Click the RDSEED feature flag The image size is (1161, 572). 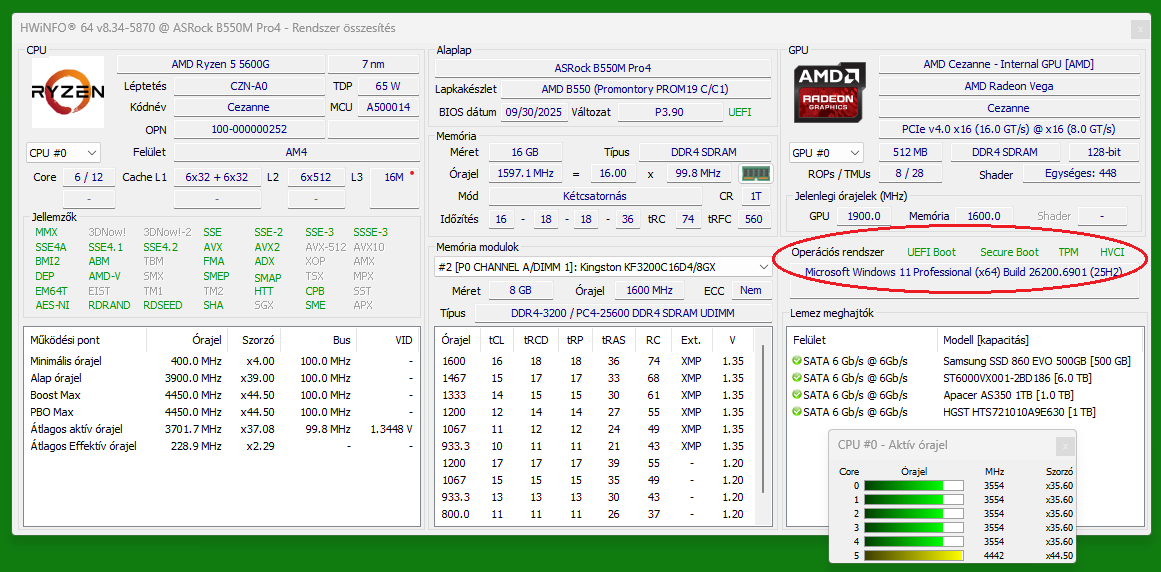[x=163, y=305]
